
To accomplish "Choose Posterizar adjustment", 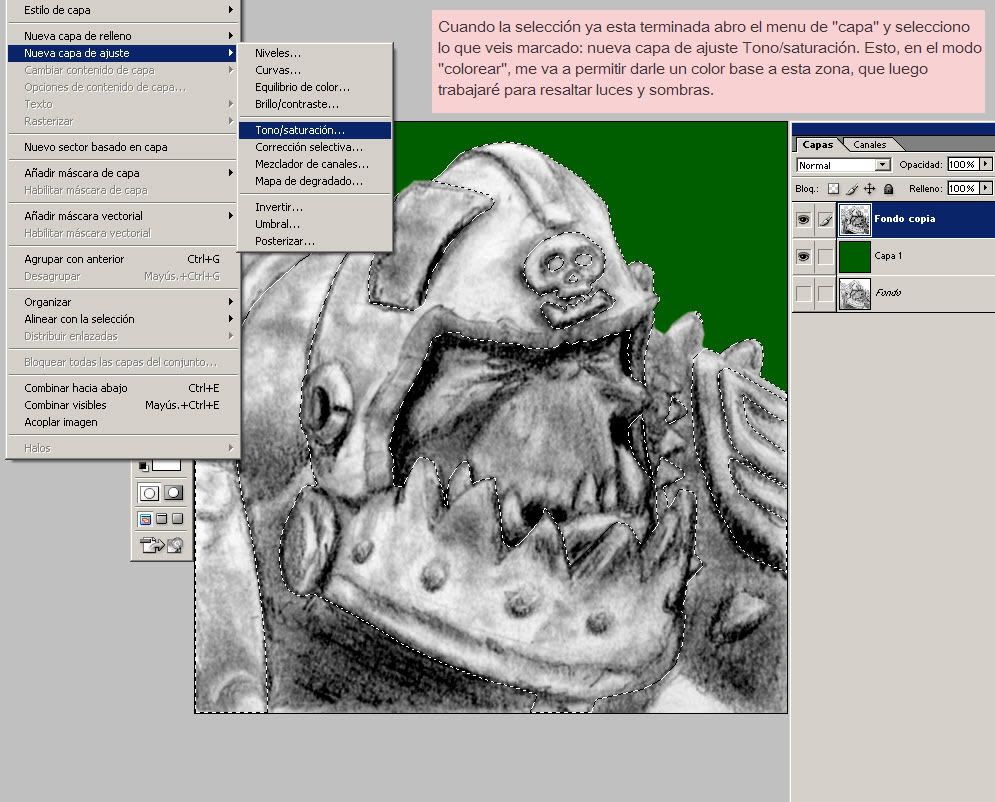I will click(315, 242).
